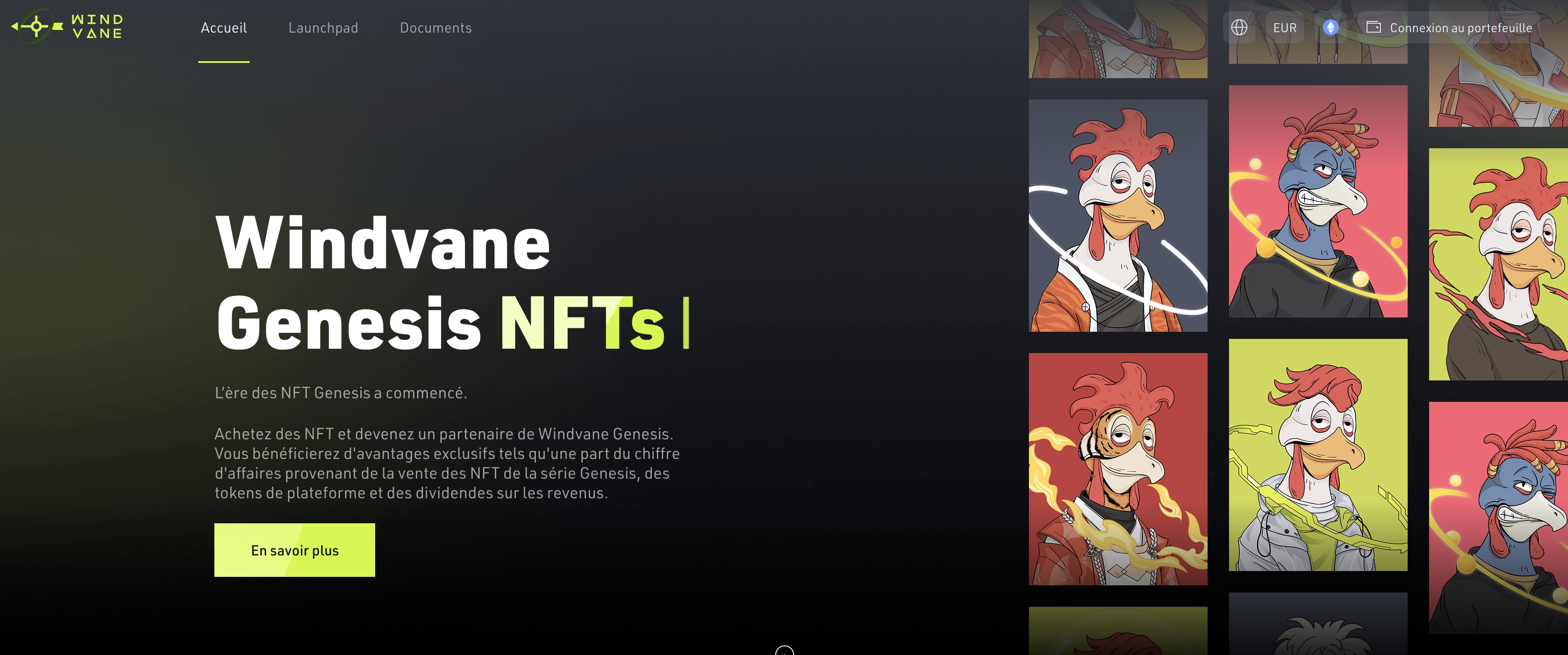Open the tiger-masked rooster NFT with flames
1568x655 pixels.
coord(1118,469)
